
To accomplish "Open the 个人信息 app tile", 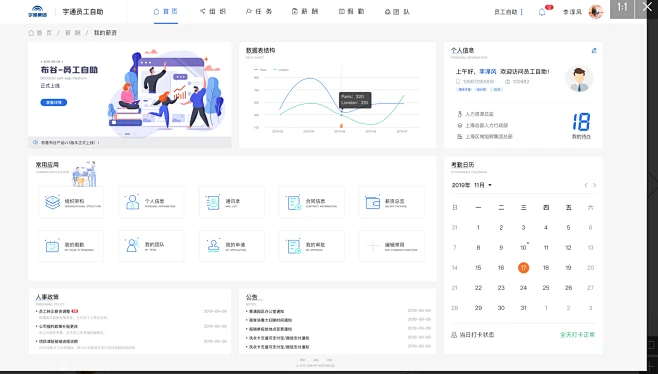I will coord(151,202).
